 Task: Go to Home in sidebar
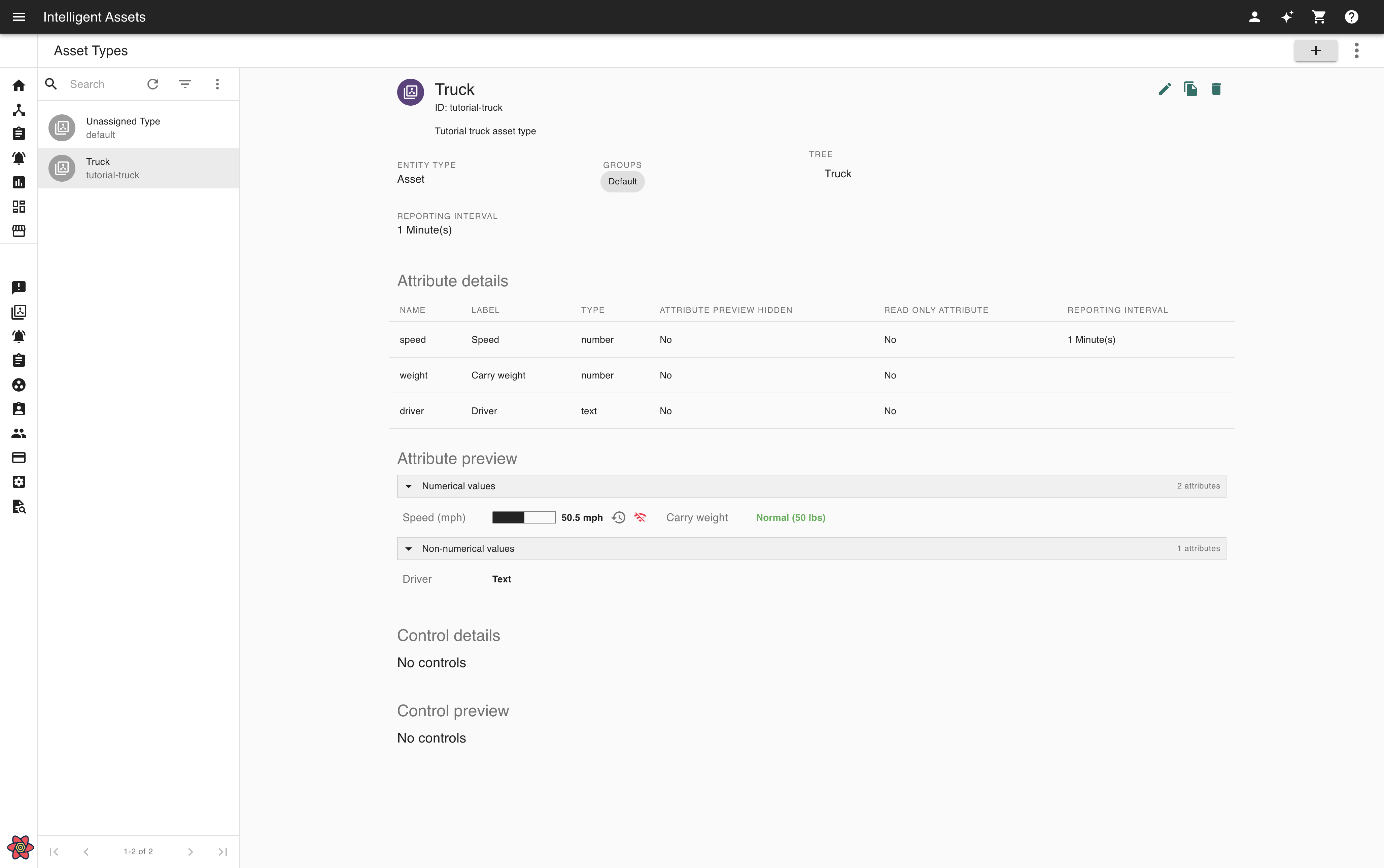point(19,85)
